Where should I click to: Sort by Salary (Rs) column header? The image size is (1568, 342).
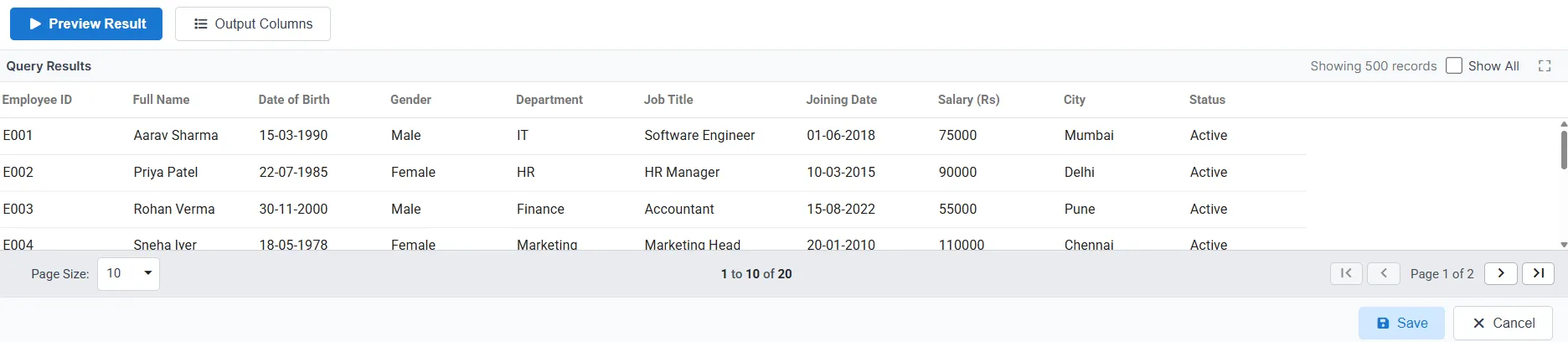[x=968, y=100]
